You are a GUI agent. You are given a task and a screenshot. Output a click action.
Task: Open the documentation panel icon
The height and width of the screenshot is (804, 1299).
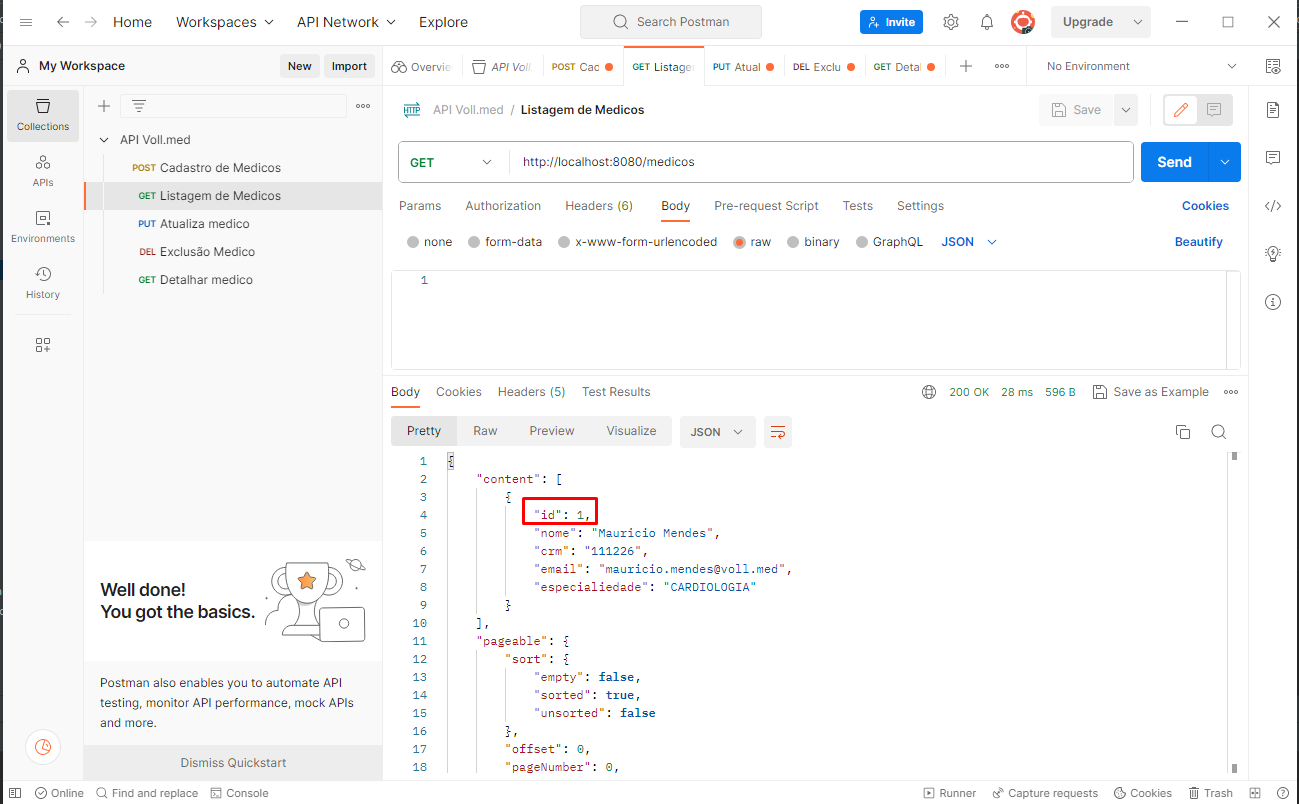coord(1273,110)
